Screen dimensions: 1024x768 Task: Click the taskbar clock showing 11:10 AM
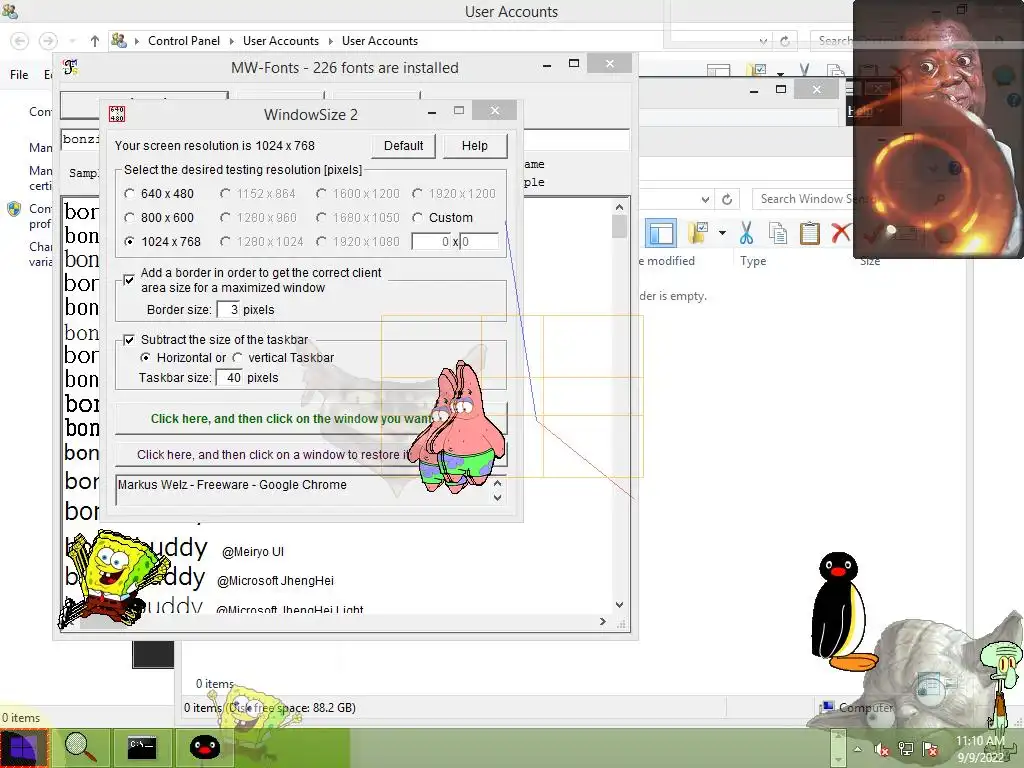[x=980, y=749]
